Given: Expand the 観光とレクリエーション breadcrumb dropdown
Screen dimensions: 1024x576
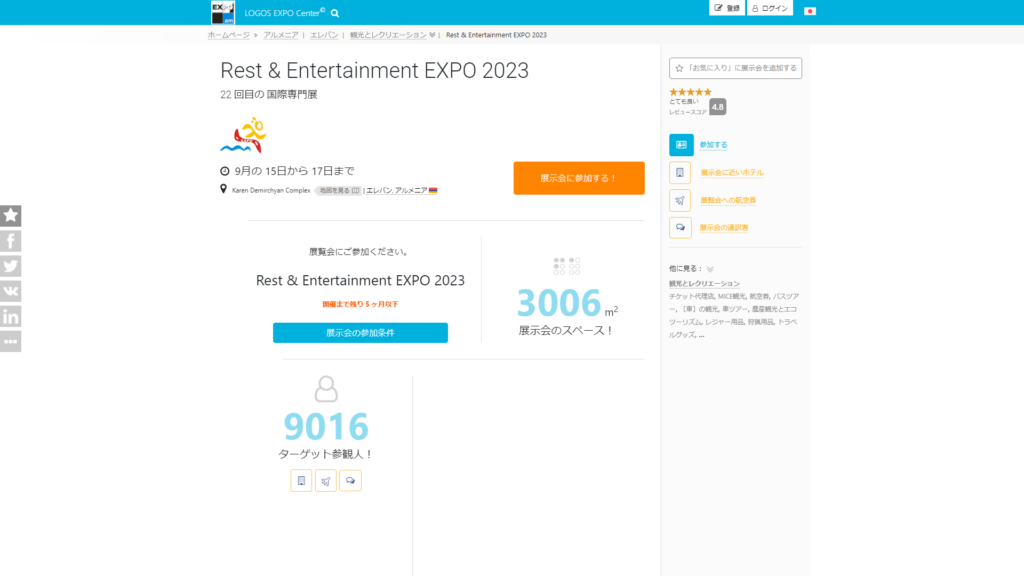Looking at the screenshot, I should (432, 35).
